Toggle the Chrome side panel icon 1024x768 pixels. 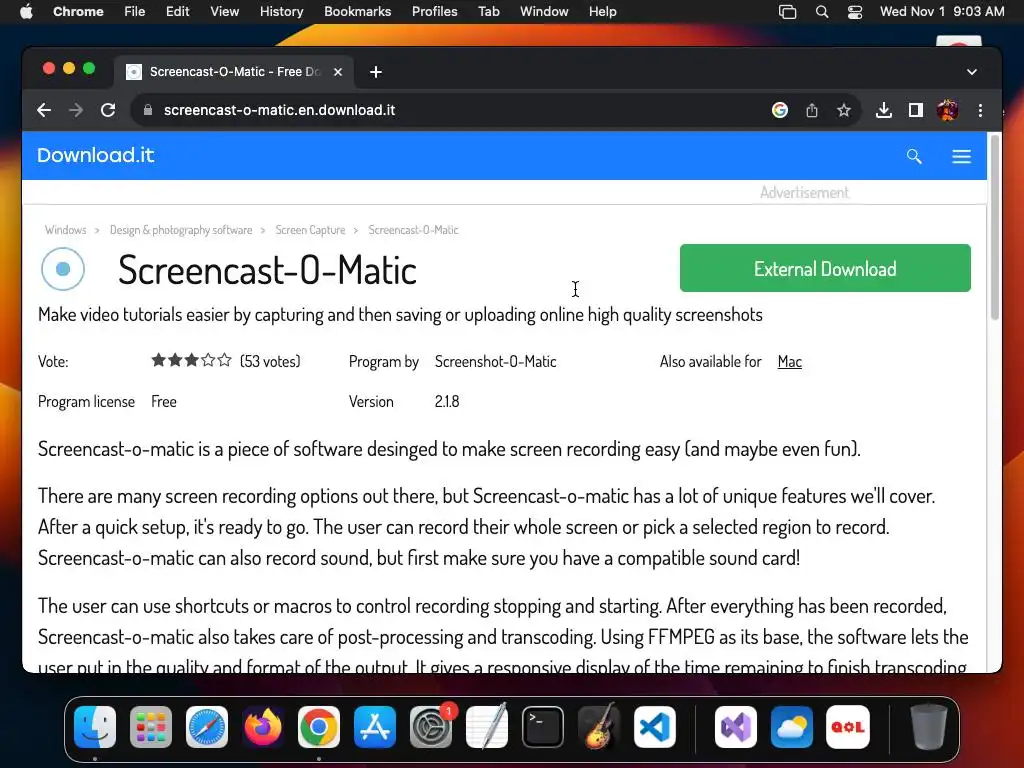point(916,110)
